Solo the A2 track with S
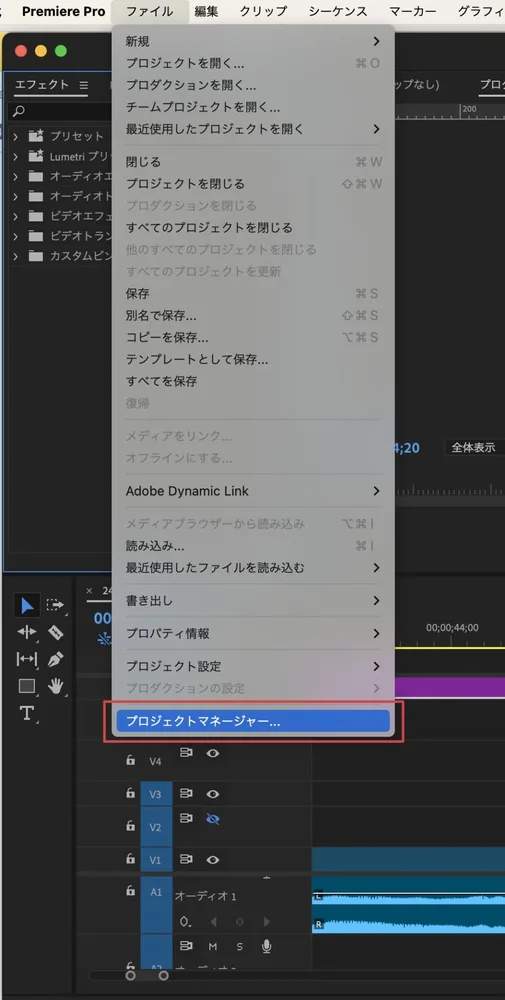 [x=240, y=947]
